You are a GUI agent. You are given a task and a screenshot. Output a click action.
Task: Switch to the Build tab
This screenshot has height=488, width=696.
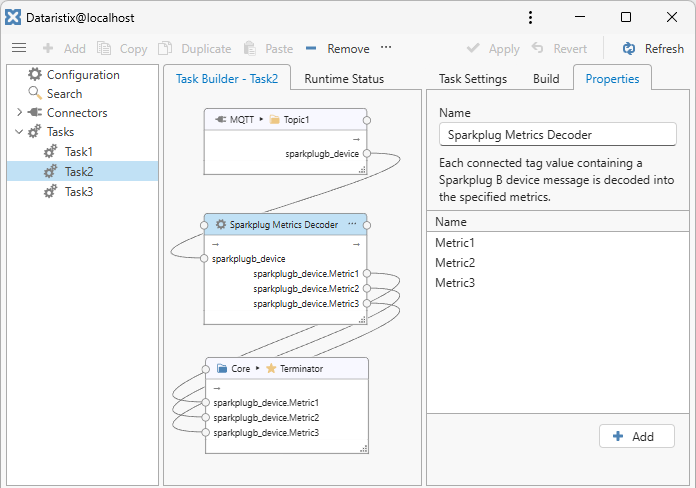[x=546, y=79]
